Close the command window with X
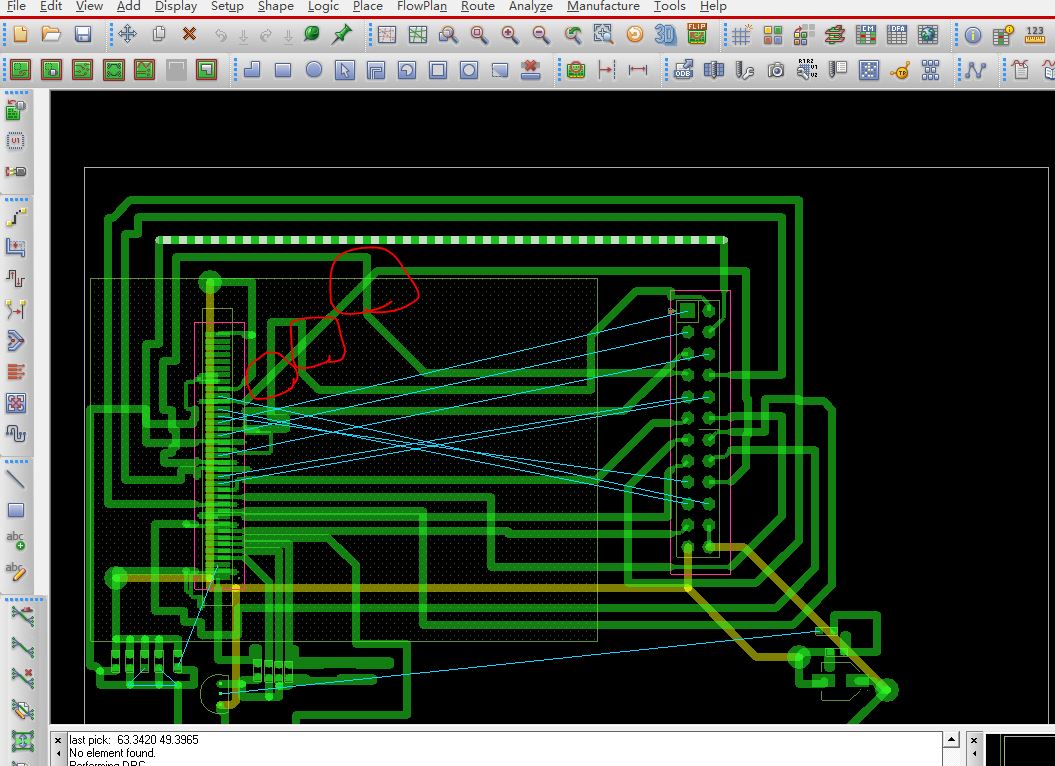Viewport: 1055px width, 766px height. click(x=58, y=740)
